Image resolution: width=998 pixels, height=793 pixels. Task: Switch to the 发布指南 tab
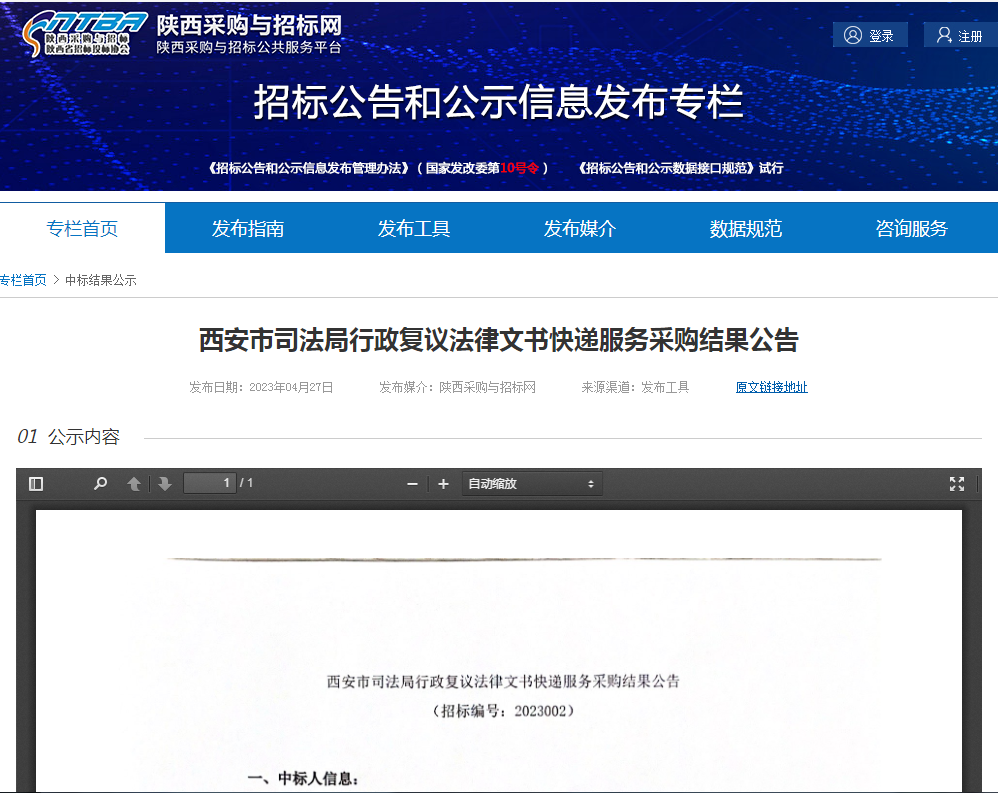(x=248, y=229)
